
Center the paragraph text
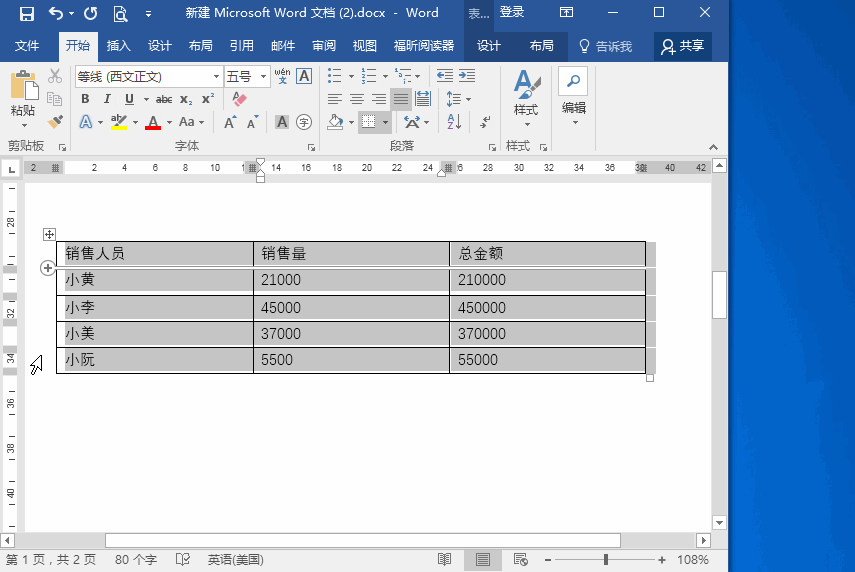(x=357, y=99)
